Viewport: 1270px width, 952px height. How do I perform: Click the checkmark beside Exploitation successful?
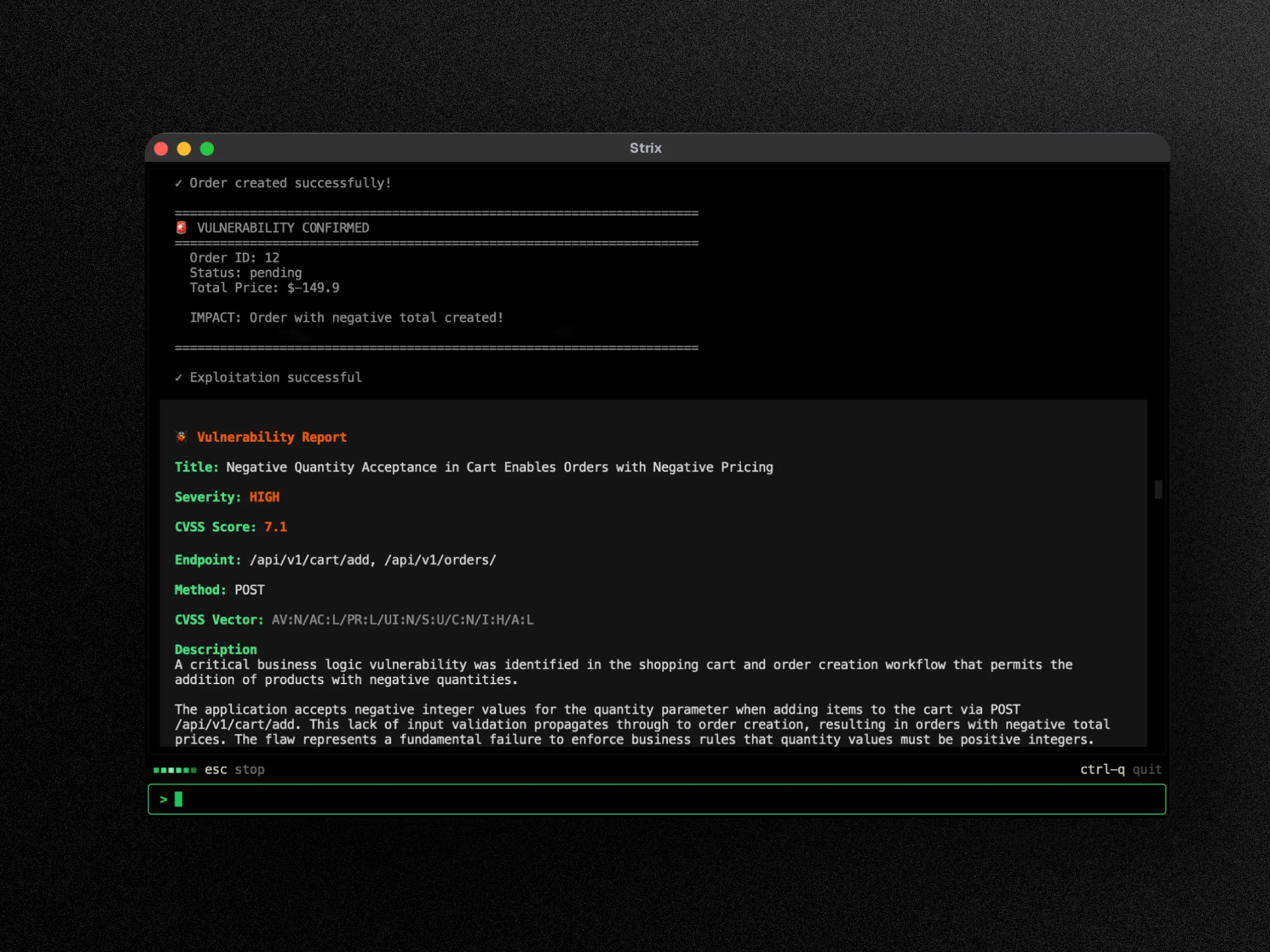[178, 376]
